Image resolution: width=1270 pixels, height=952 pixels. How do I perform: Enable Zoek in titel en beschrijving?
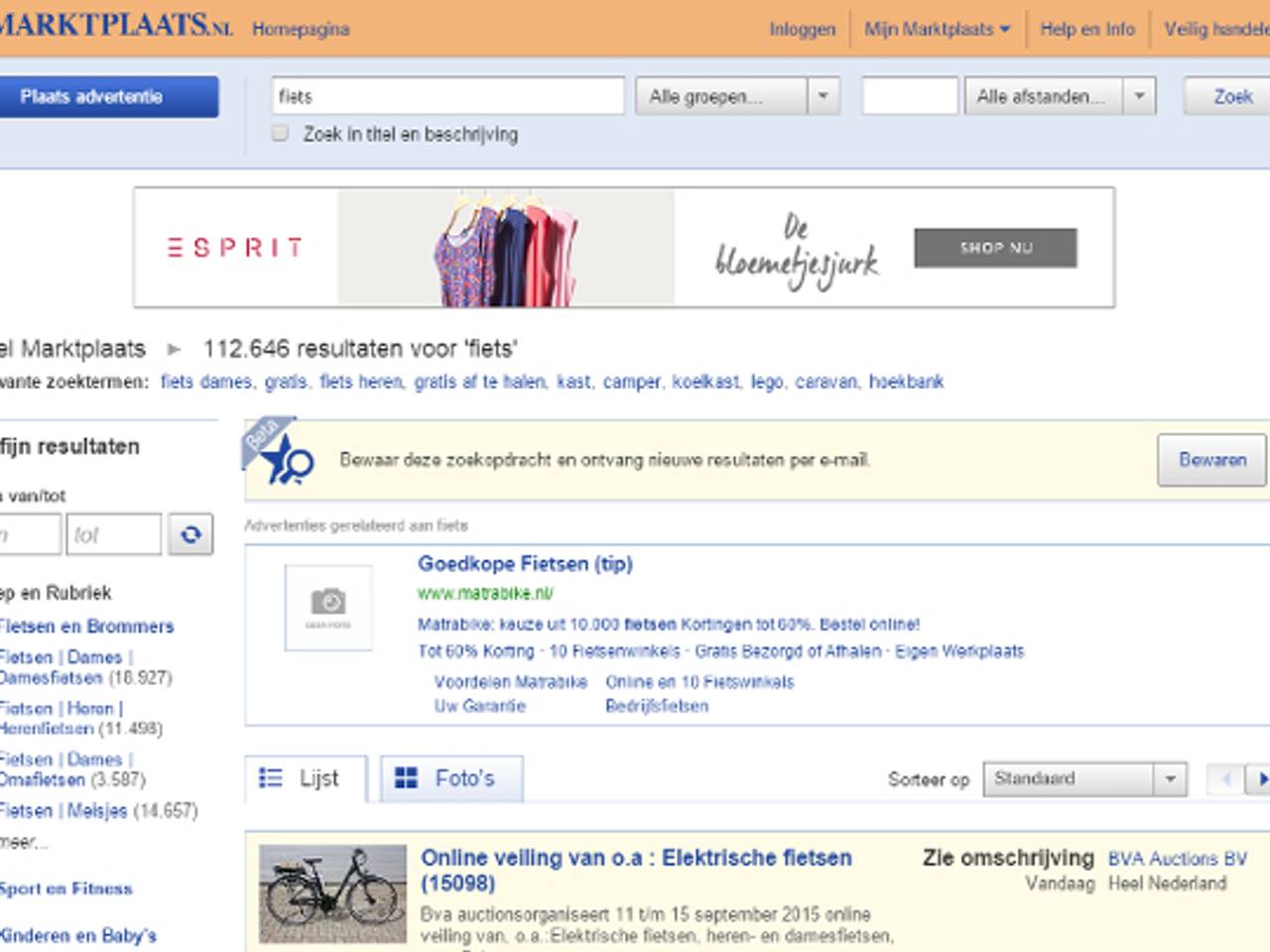point(279,132)
